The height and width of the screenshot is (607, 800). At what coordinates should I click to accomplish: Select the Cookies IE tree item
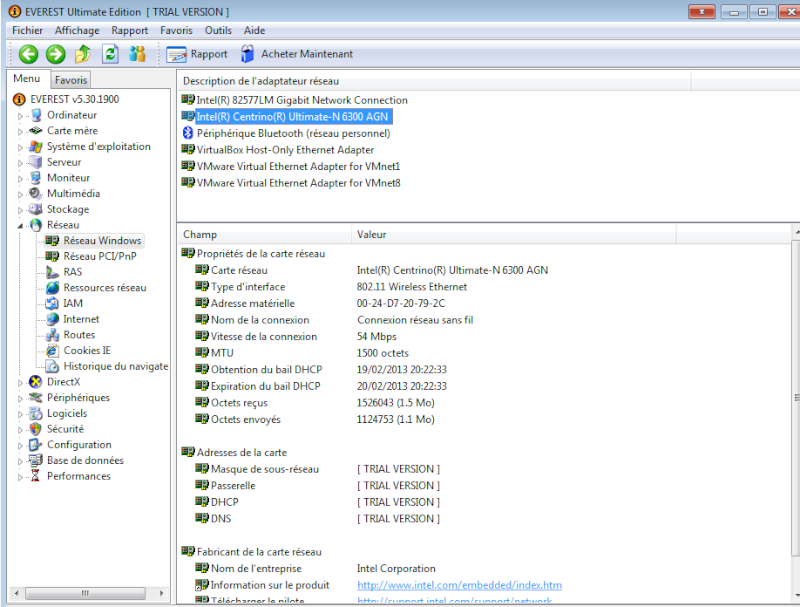[x=87, y=351]
